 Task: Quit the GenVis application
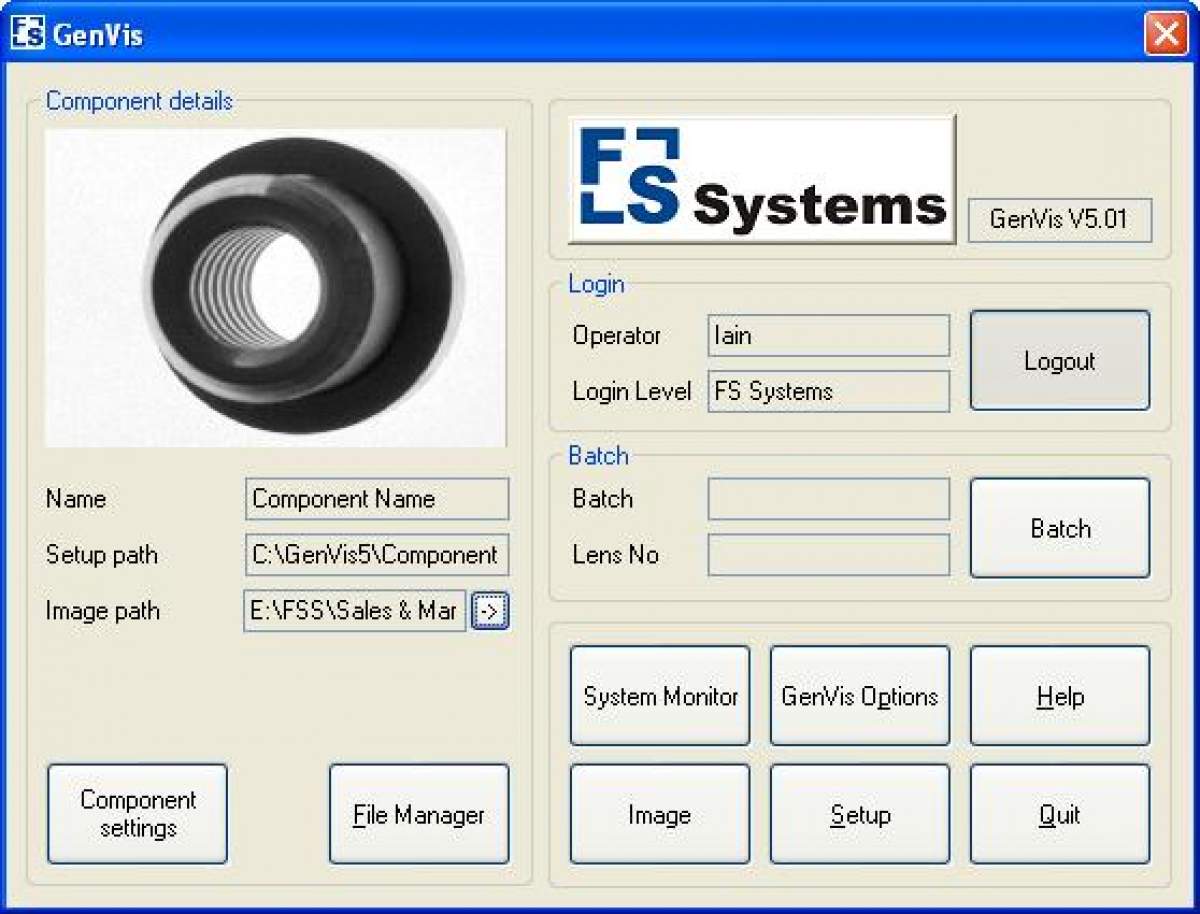[x=1060, y=814]
